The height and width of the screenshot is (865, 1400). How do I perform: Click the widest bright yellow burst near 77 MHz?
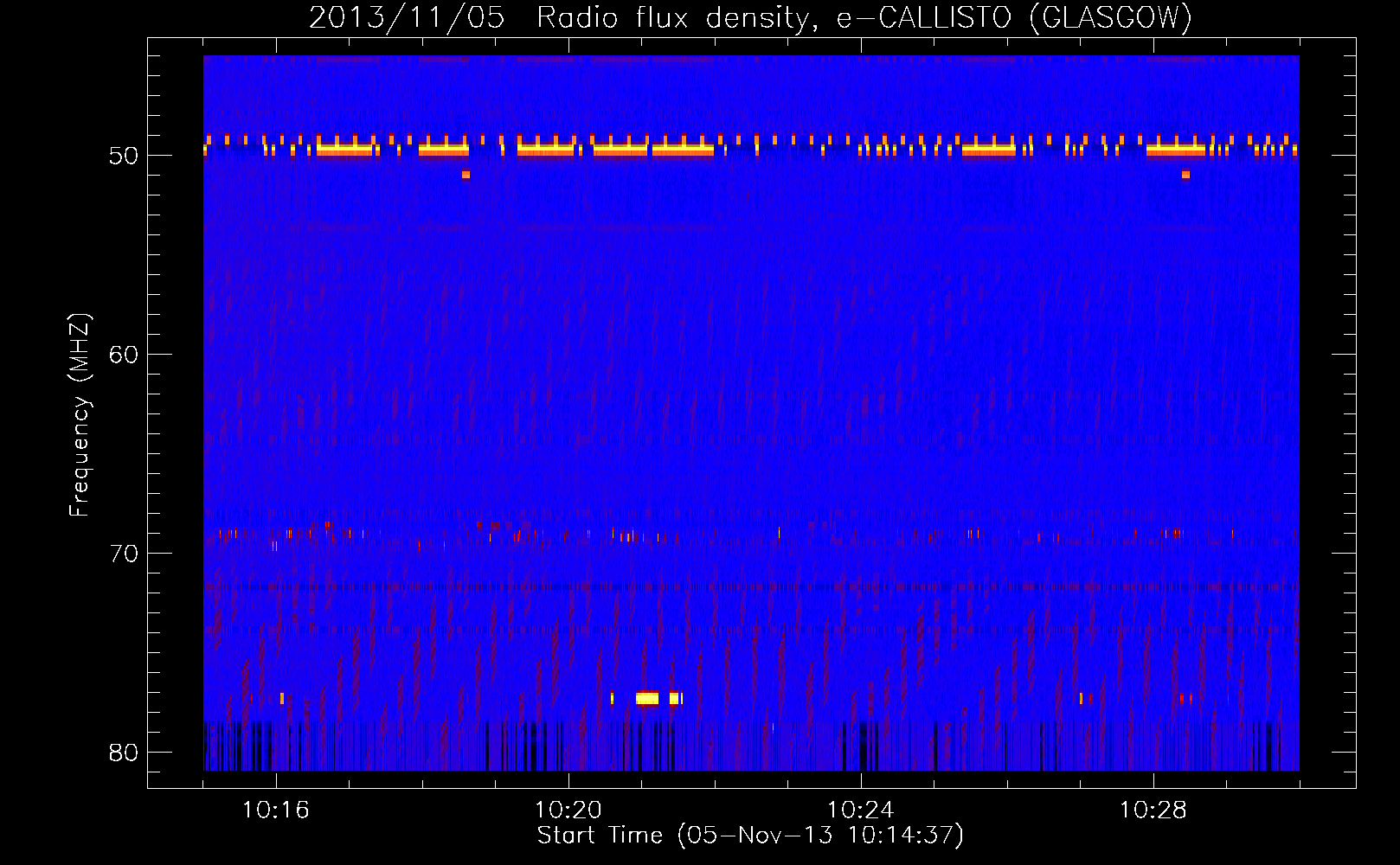coord(647,698)
